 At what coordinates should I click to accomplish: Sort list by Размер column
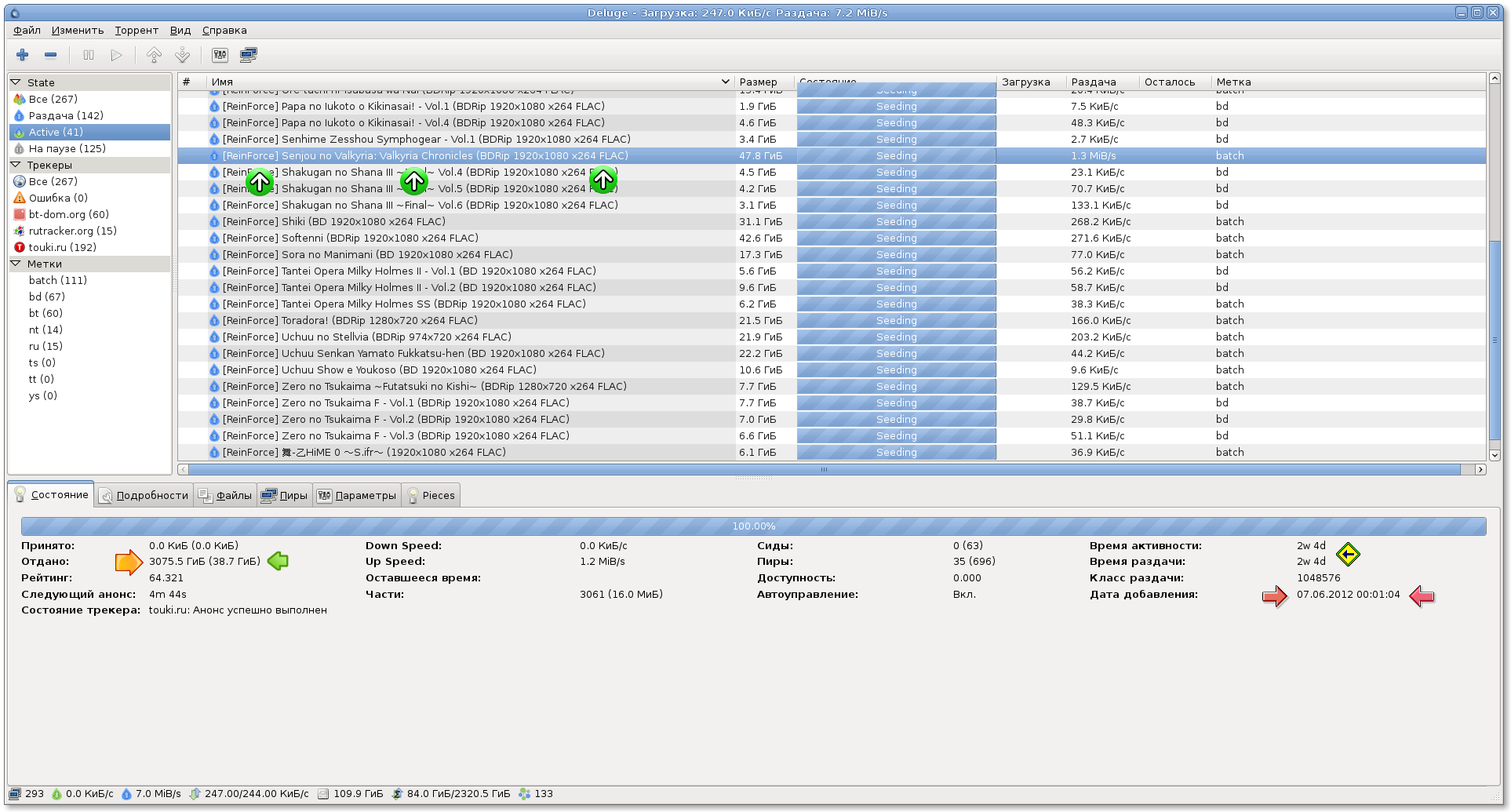click(x=758, y=82)
